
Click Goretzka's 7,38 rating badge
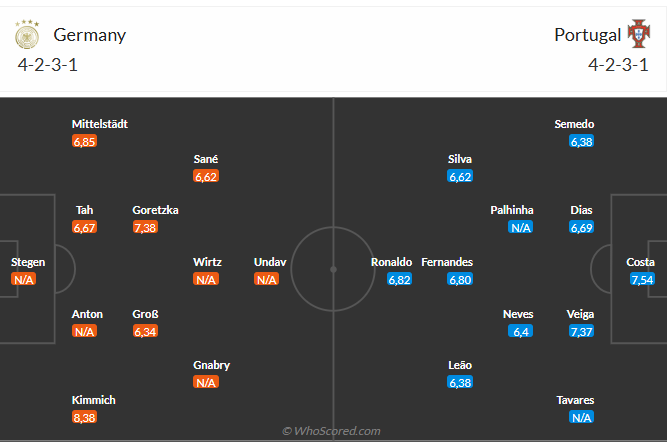click(x=145, y=228)
